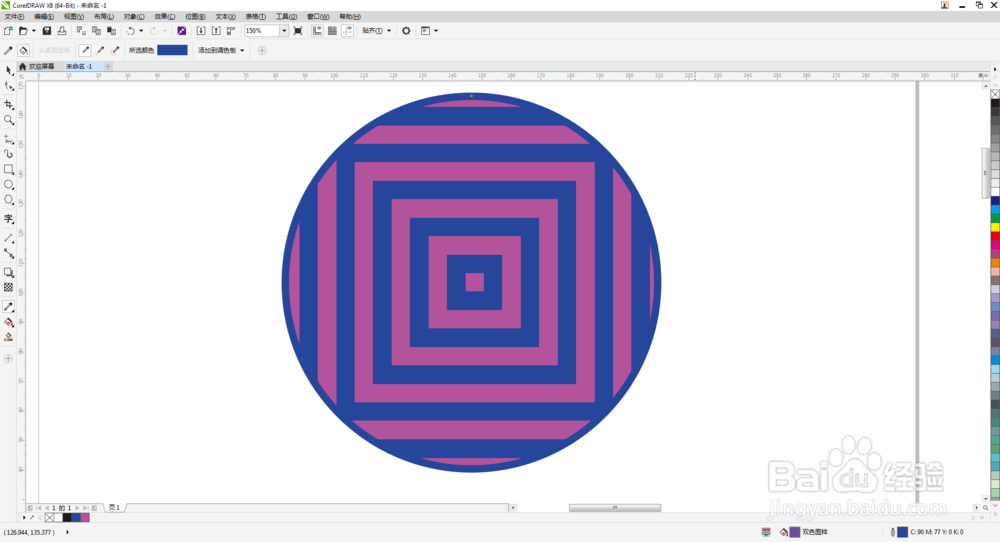This screenshot has width=1000, height=542.
Task: Select the Interactive Fill tool
Action: (x=8, y=322)
